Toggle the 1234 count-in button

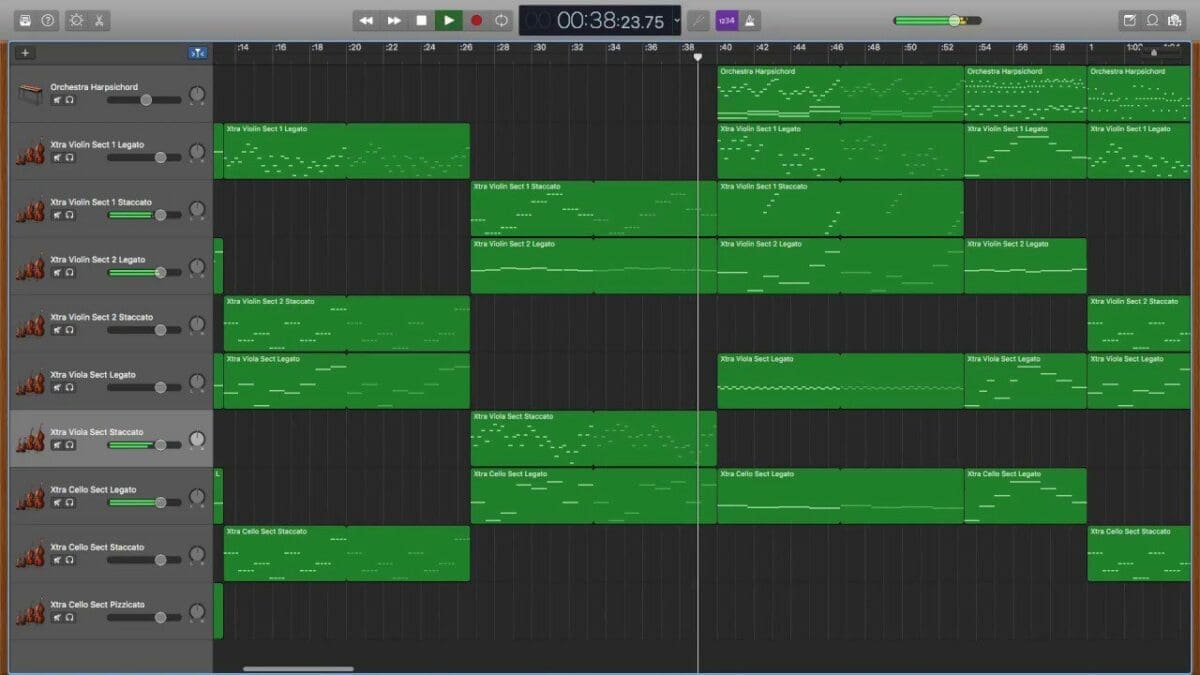coord(727,20)
